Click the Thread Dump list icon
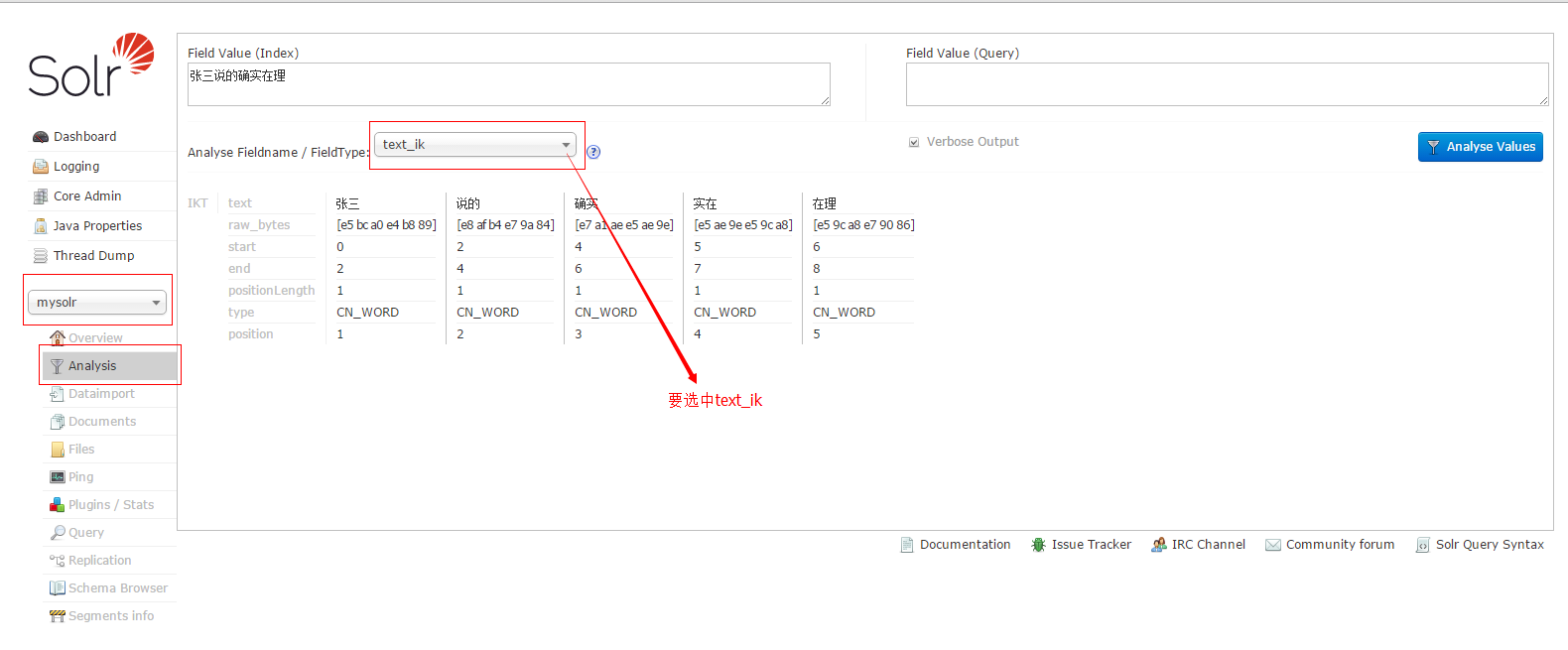This screenshot has width=1568, height=650. (x=41, y=256)
